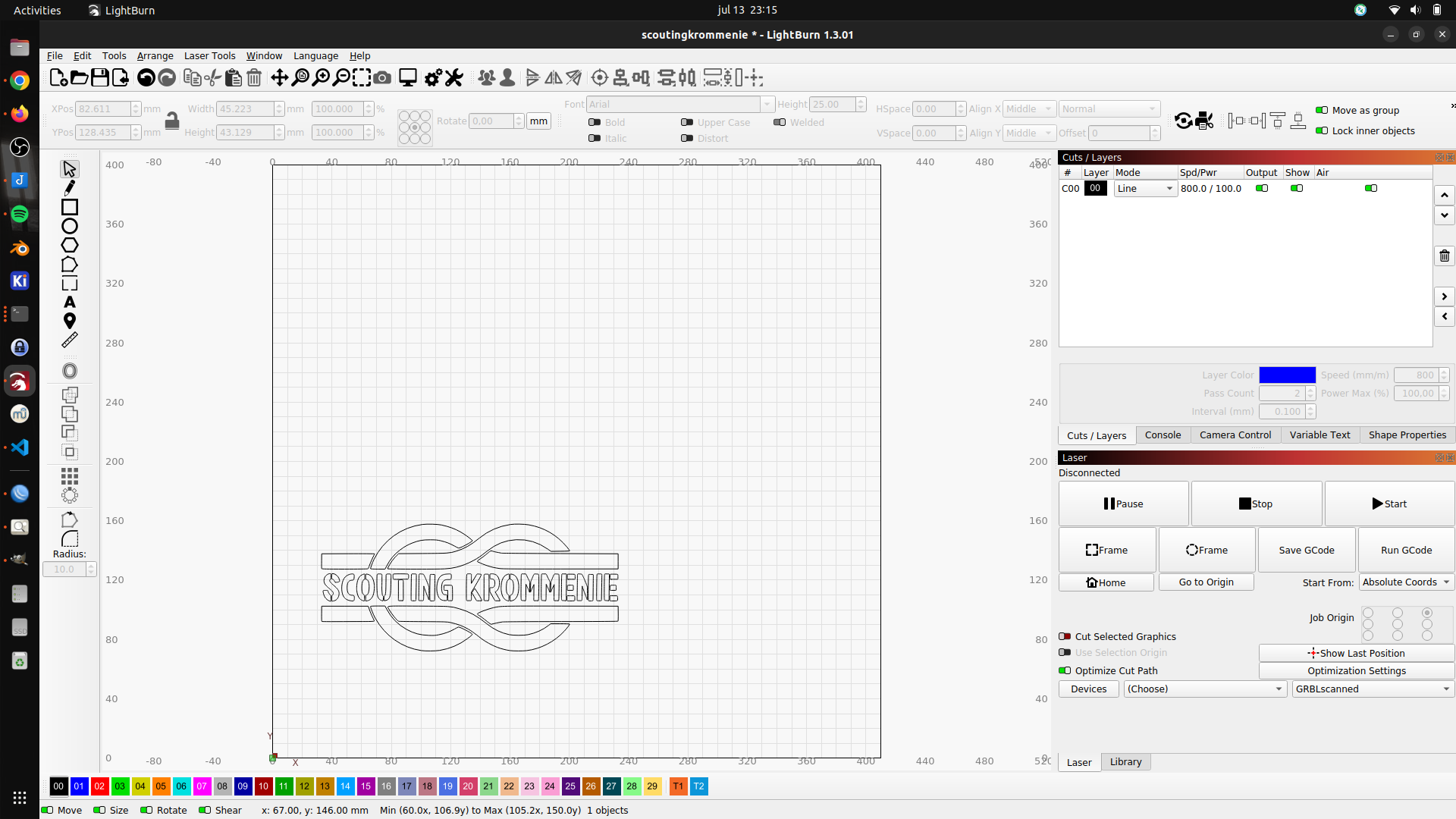This screenshot has height=819, width=1456.
Task: Click the XPos input field
Action: 103,108
